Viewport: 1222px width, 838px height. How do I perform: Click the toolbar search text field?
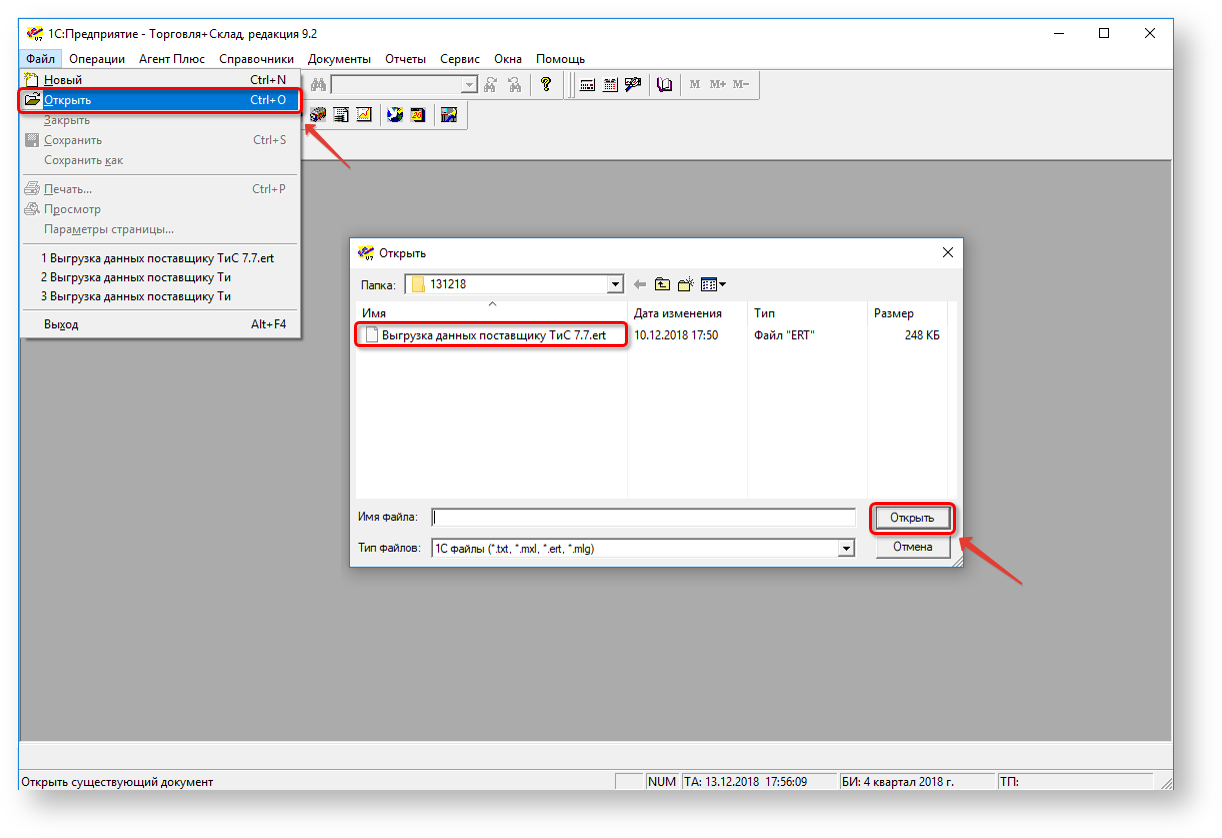pyautogui.click(x=396, y=85)
